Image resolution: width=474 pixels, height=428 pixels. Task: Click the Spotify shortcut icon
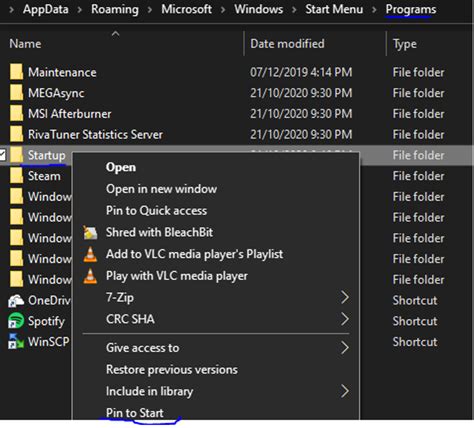click(16, 321)
